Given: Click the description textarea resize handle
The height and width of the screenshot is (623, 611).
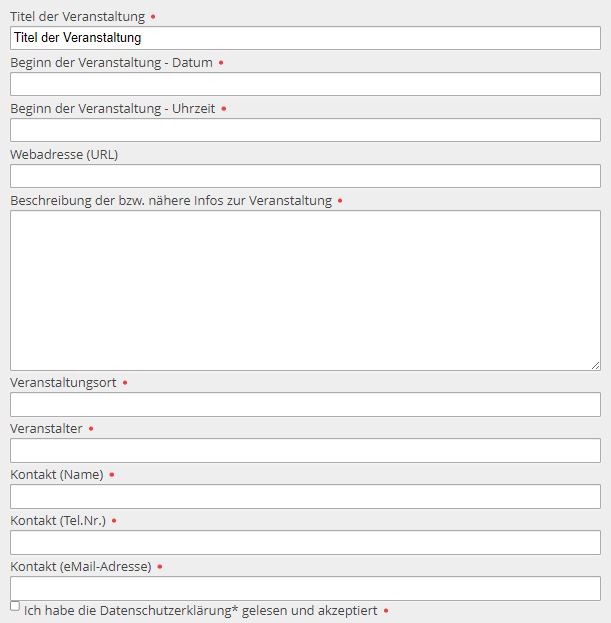Looking at the screenshot, I should 595,366.
